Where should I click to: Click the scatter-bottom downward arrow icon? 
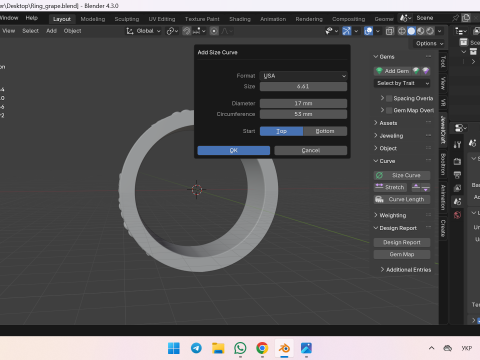click(x=426, y=187)
